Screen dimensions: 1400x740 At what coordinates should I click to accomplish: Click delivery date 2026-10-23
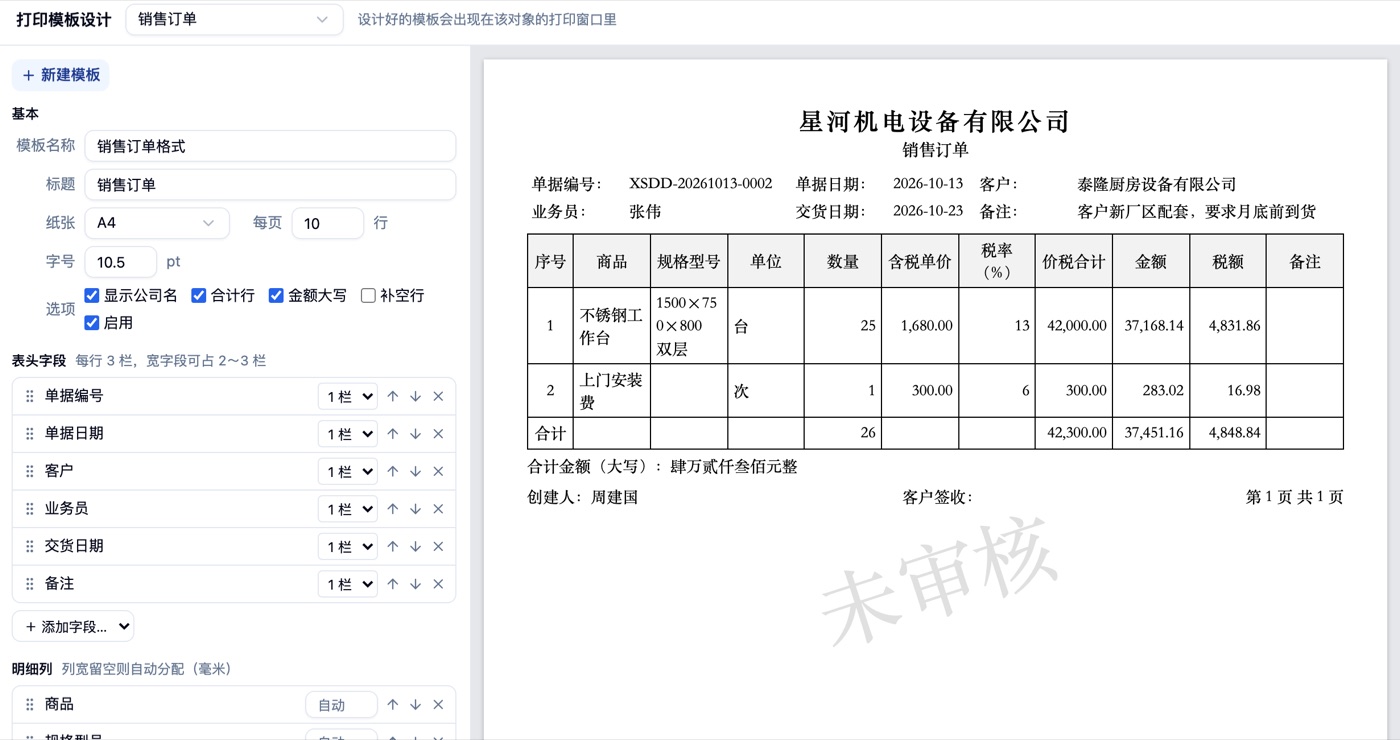pyautogui.click(x=927, y=212)
